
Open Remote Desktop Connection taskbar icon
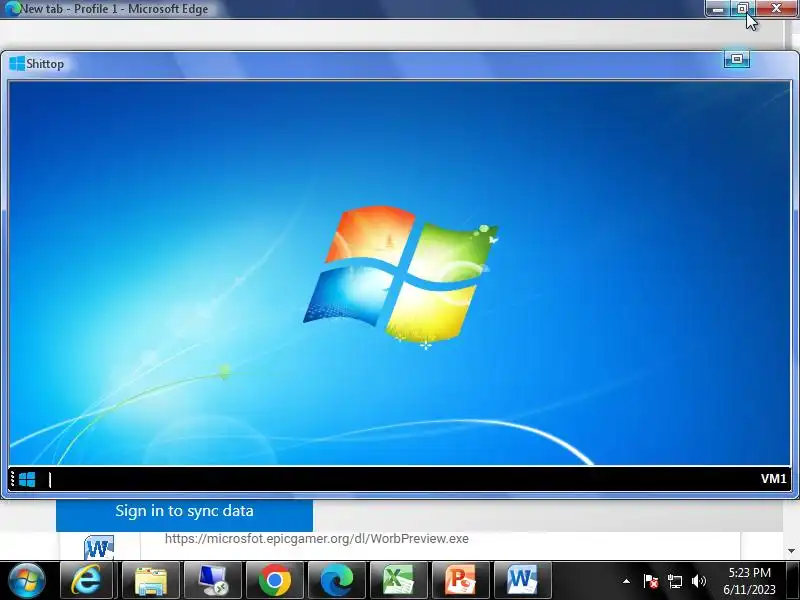tap(213, 580)
